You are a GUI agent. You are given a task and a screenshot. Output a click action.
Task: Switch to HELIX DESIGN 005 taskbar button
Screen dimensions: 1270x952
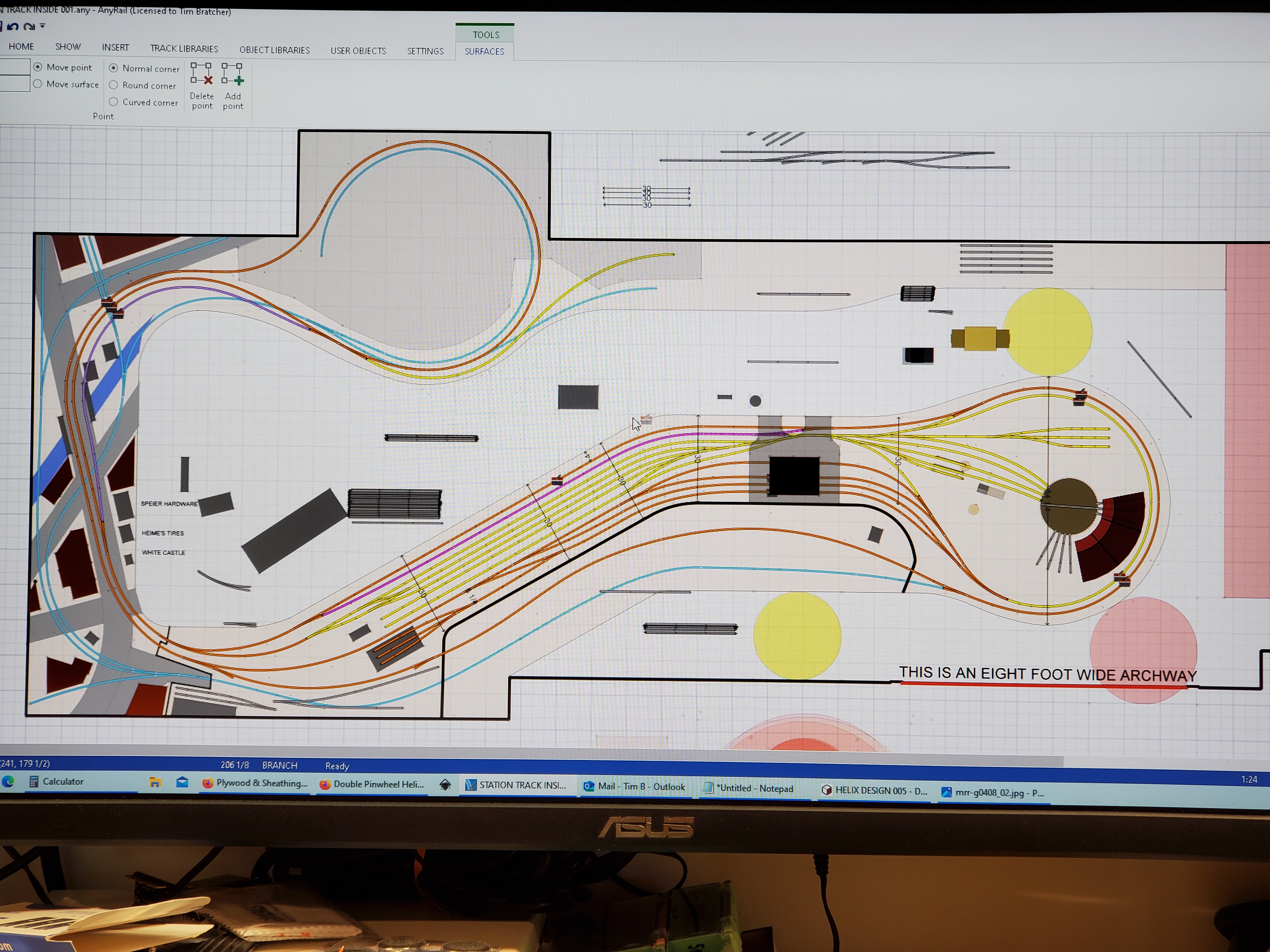pyautogui.click(x=874, y=790)
